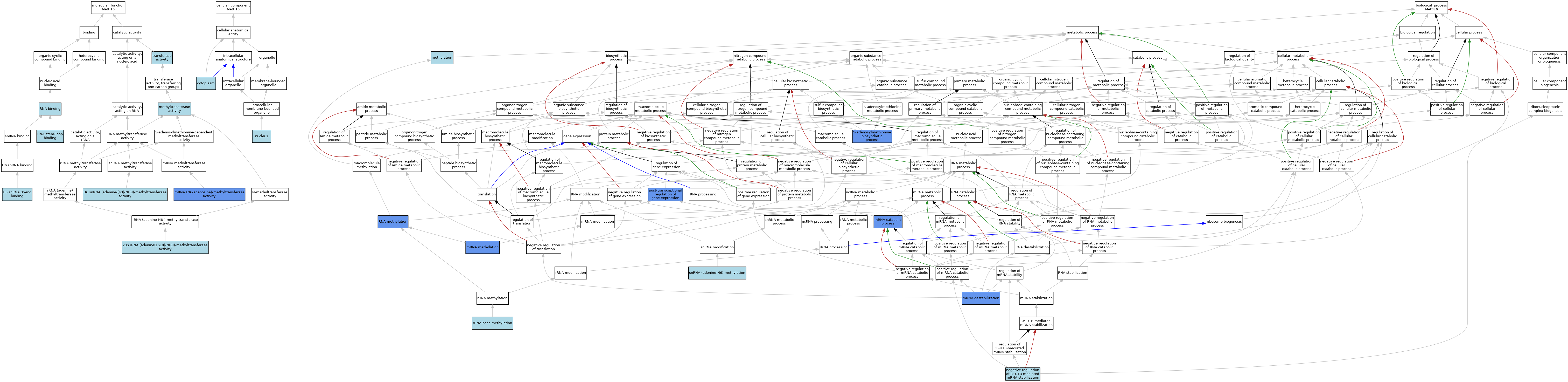1568x382 pixels.
Task: Click the 'U6 snRNA 3'-end binding' node
Action: click(17, 194)
